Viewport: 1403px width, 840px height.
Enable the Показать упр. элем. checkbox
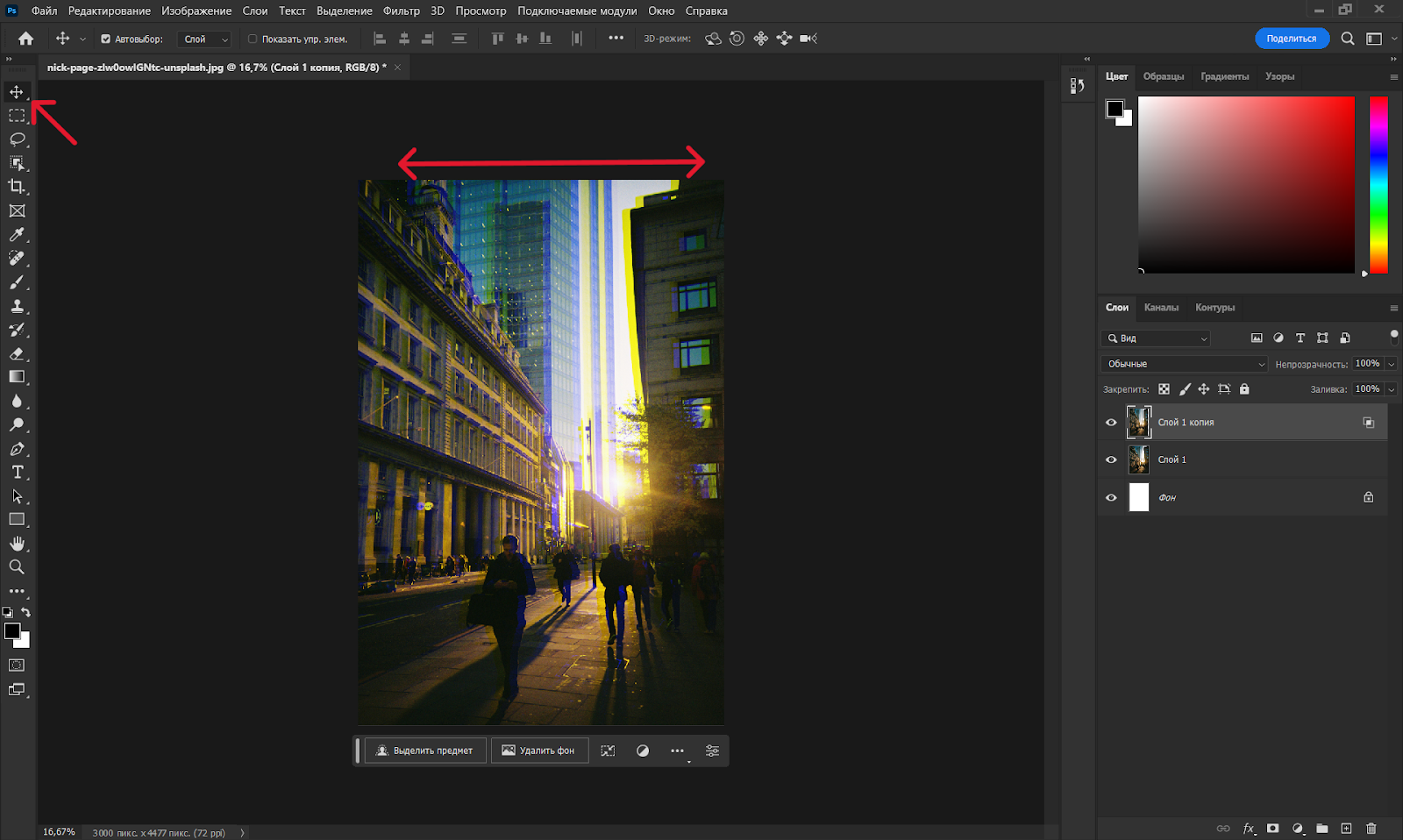pyautogui.click(x=253, y=39)
